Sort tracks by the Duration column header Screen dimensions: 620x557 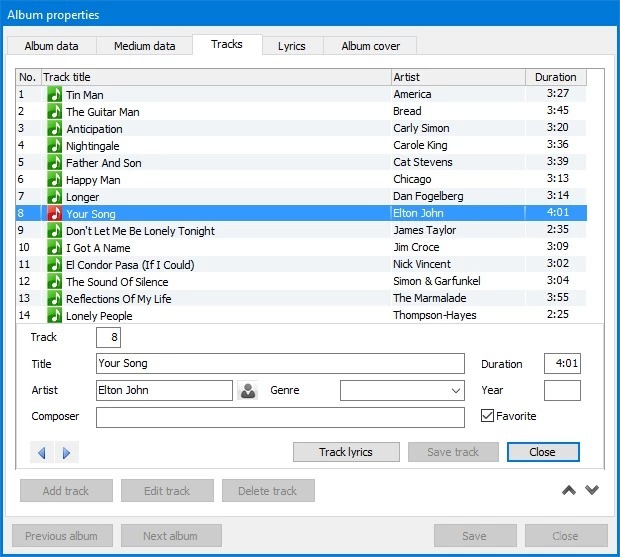[555, 77]
